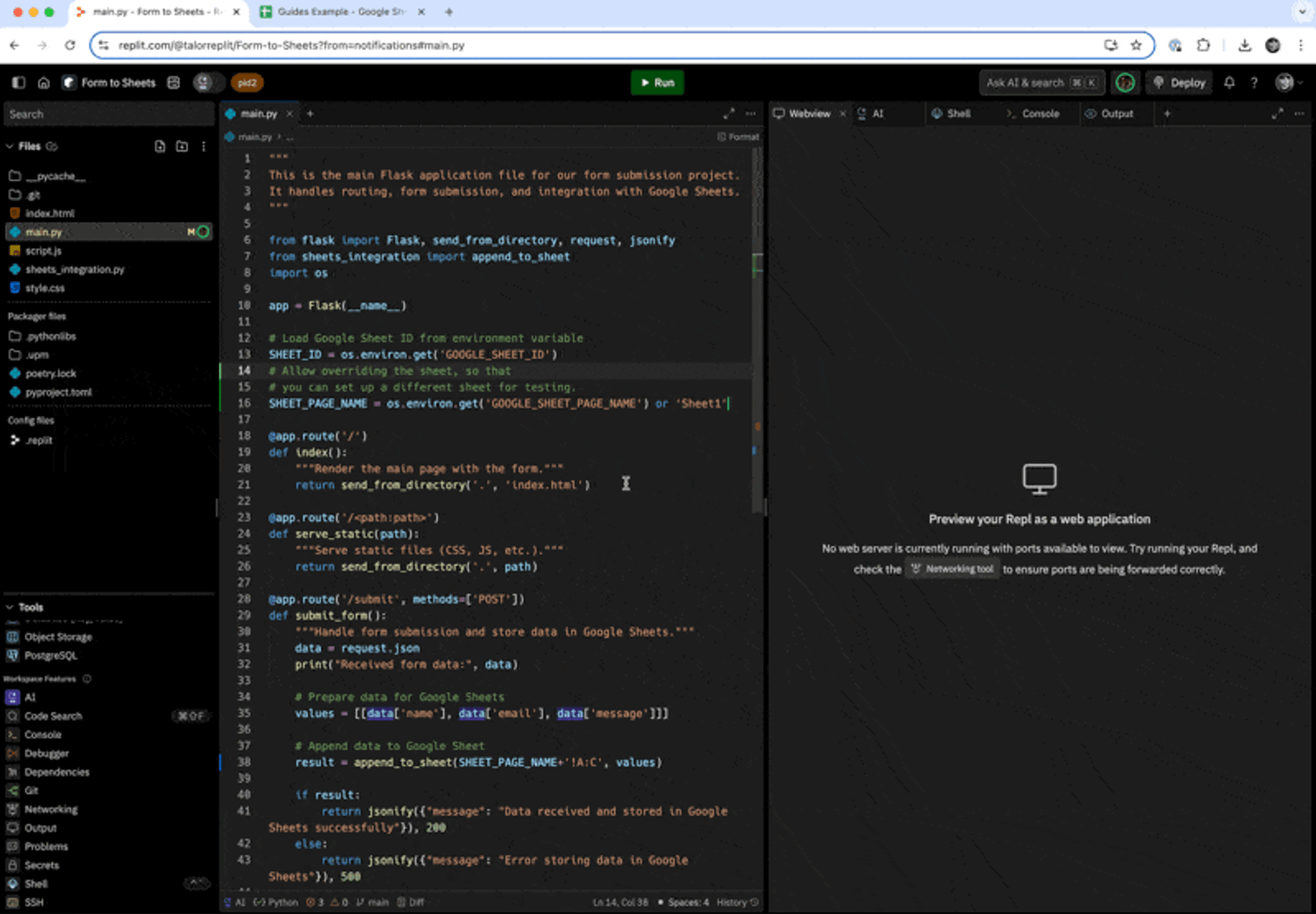Open the Secrets tool
The width and height of the screenshot is (1316, 914).
pos(41,865)
